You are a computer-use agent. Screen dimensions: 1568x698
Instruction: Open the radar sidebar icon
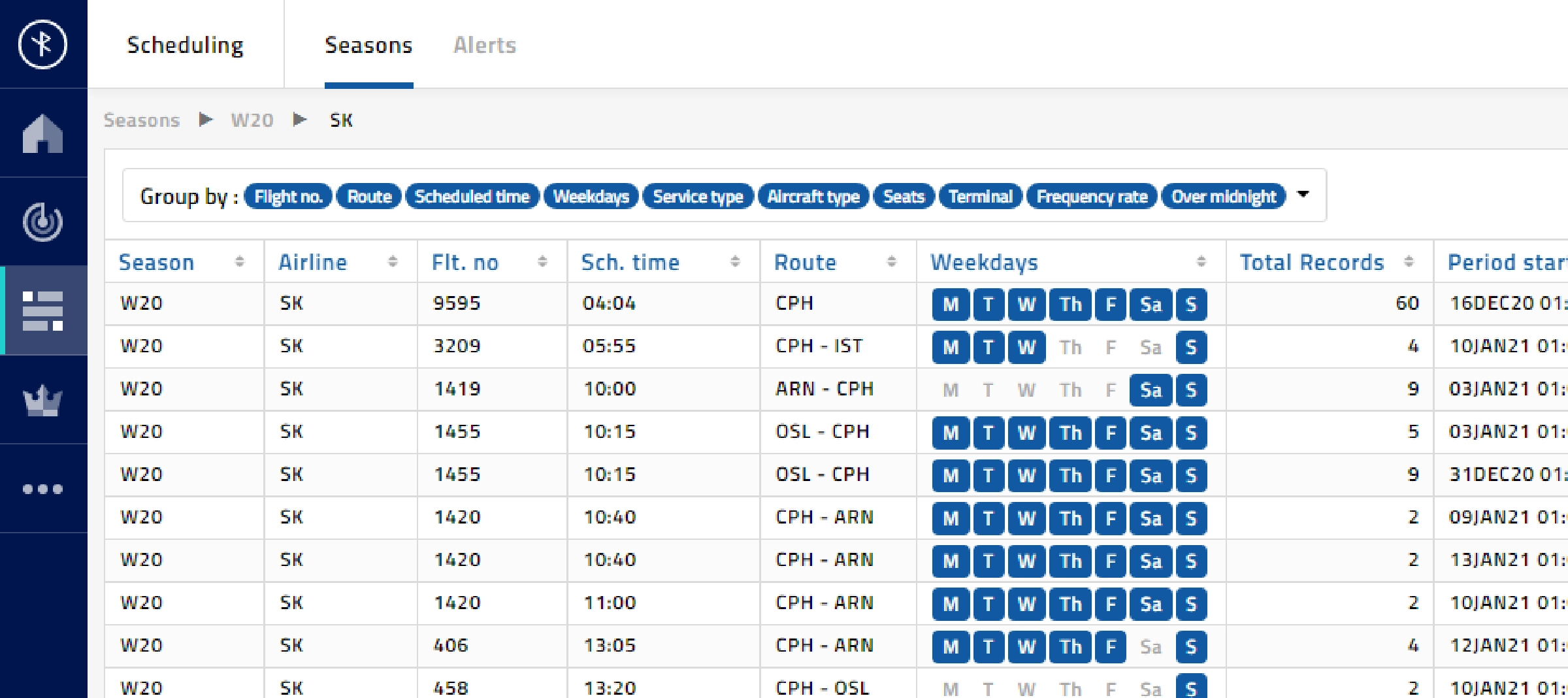tap(42, 222)
